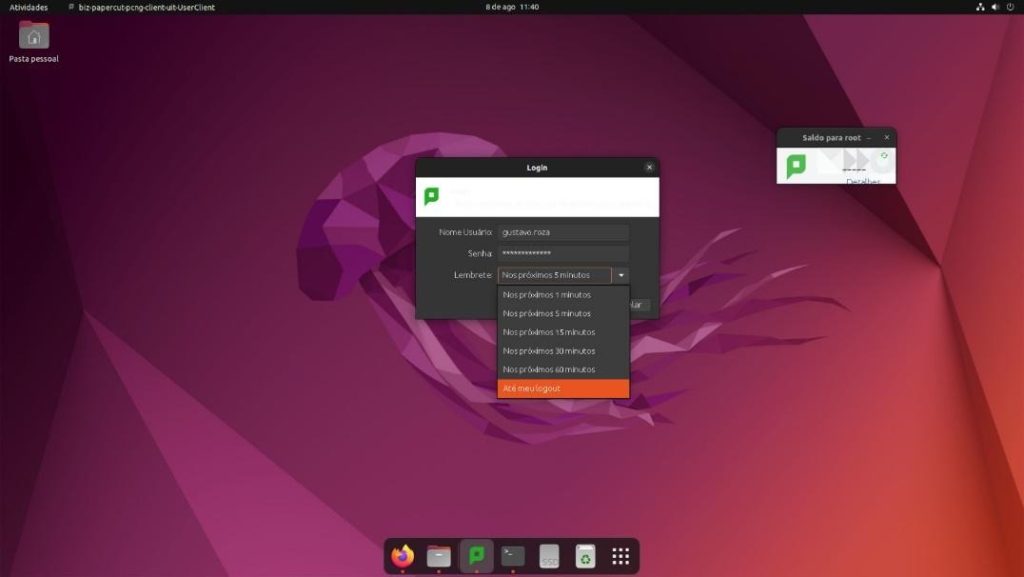Launch the Terminal from the dock
1024x577 pixels.
(513, 556)
